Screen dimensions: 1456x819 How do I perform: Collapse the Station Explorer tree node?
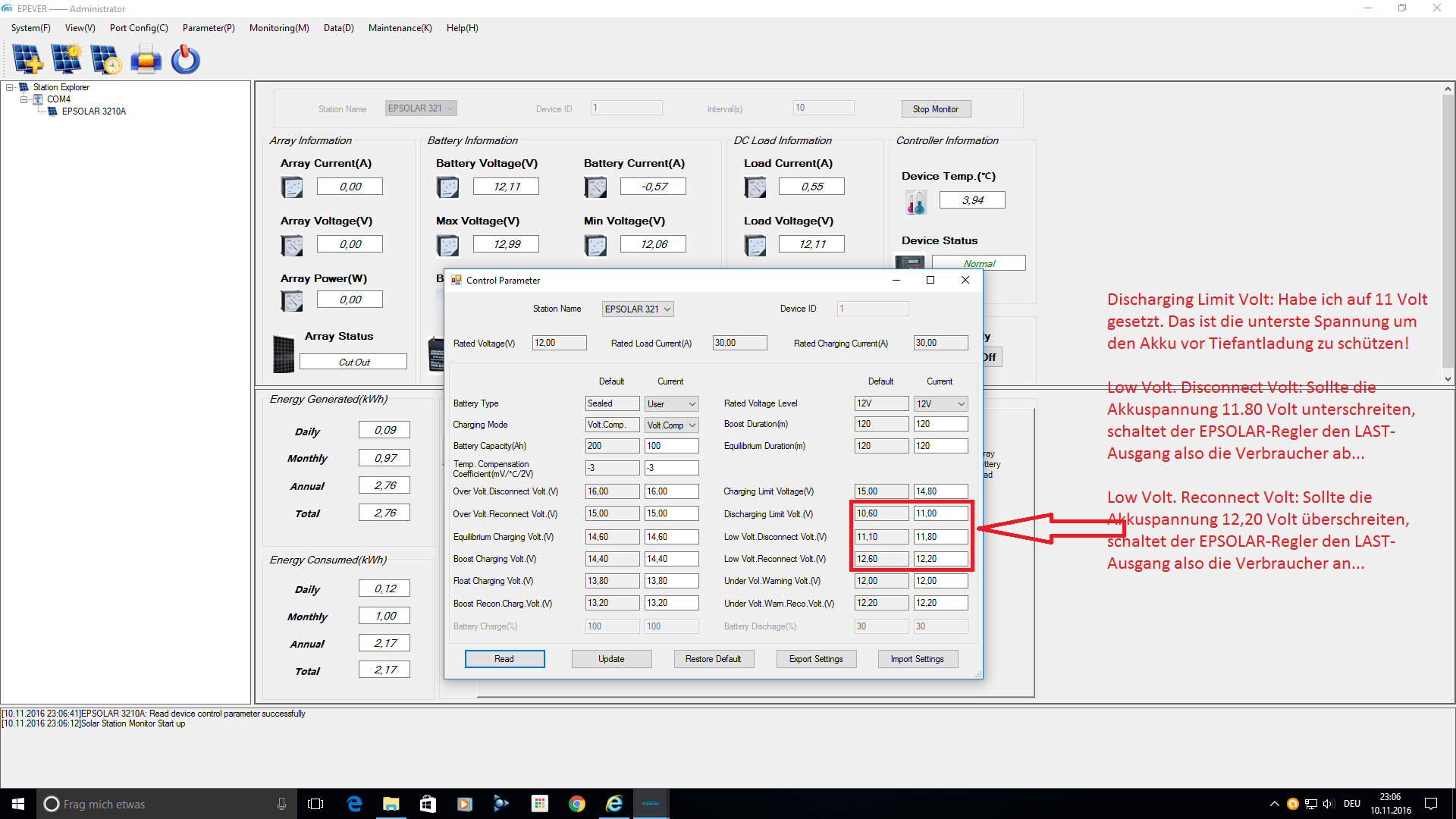pyautogui.click(x=10, y=87)
